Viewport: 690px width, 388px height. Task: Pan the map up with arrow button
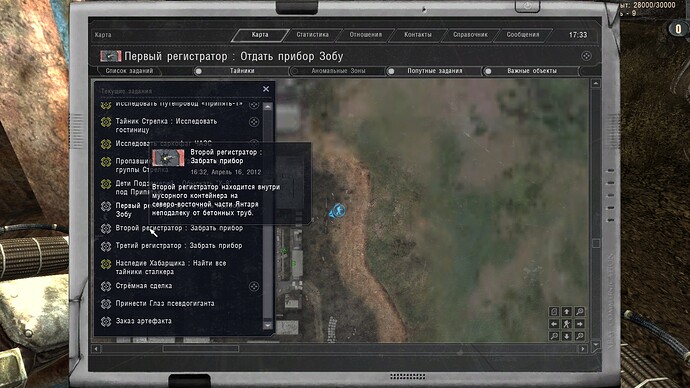click(567, 311)
